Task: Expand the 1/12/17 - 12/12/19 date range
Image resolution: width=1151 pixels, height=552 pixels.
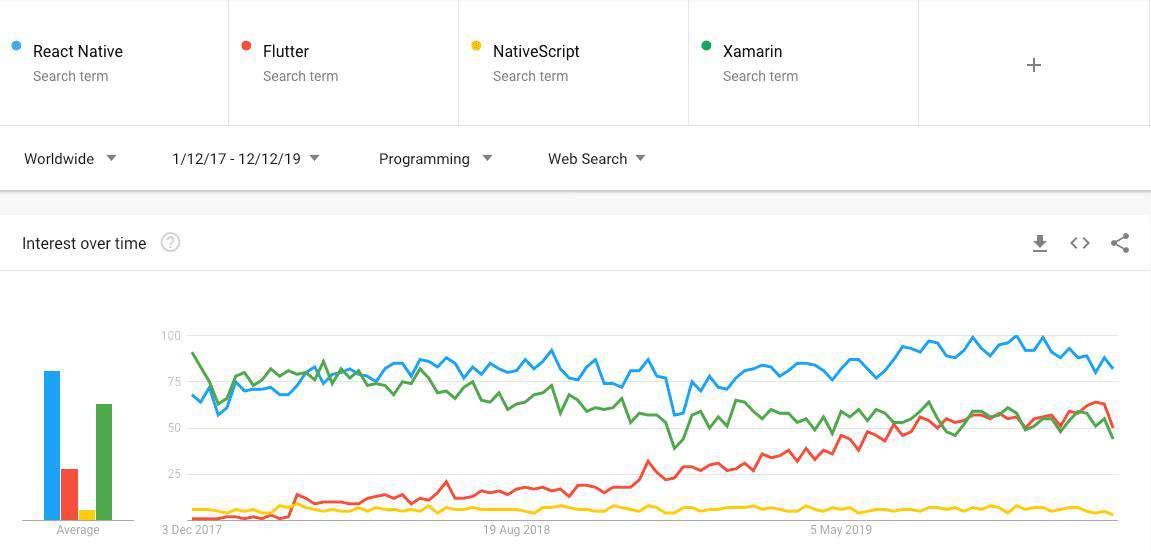Action: (246, 159)
